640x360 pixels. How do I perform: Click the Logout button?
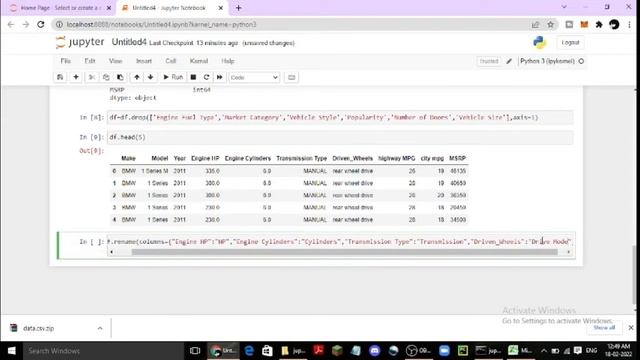tap(570, 42)
